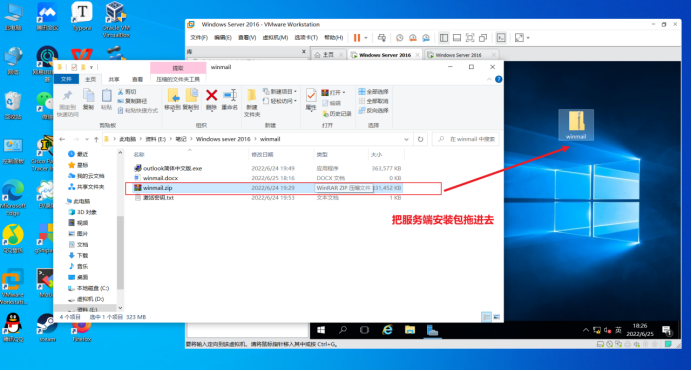The width and height of the screenshot is (692, 371).
Task: Toggle the quick access toolbar properties checkbox
Action: (x=74, y=67)
